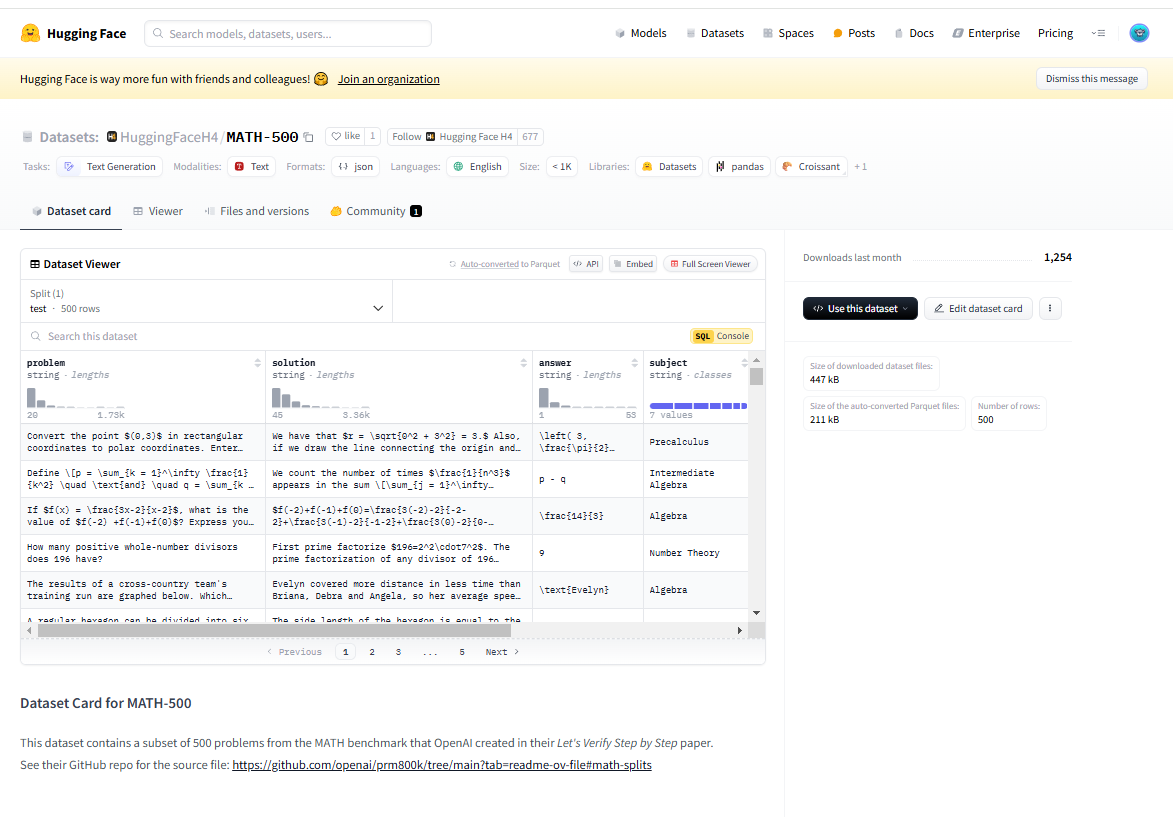Click the pandas library tag
This screenshot has height=817, width=1173.
(739, 166)
